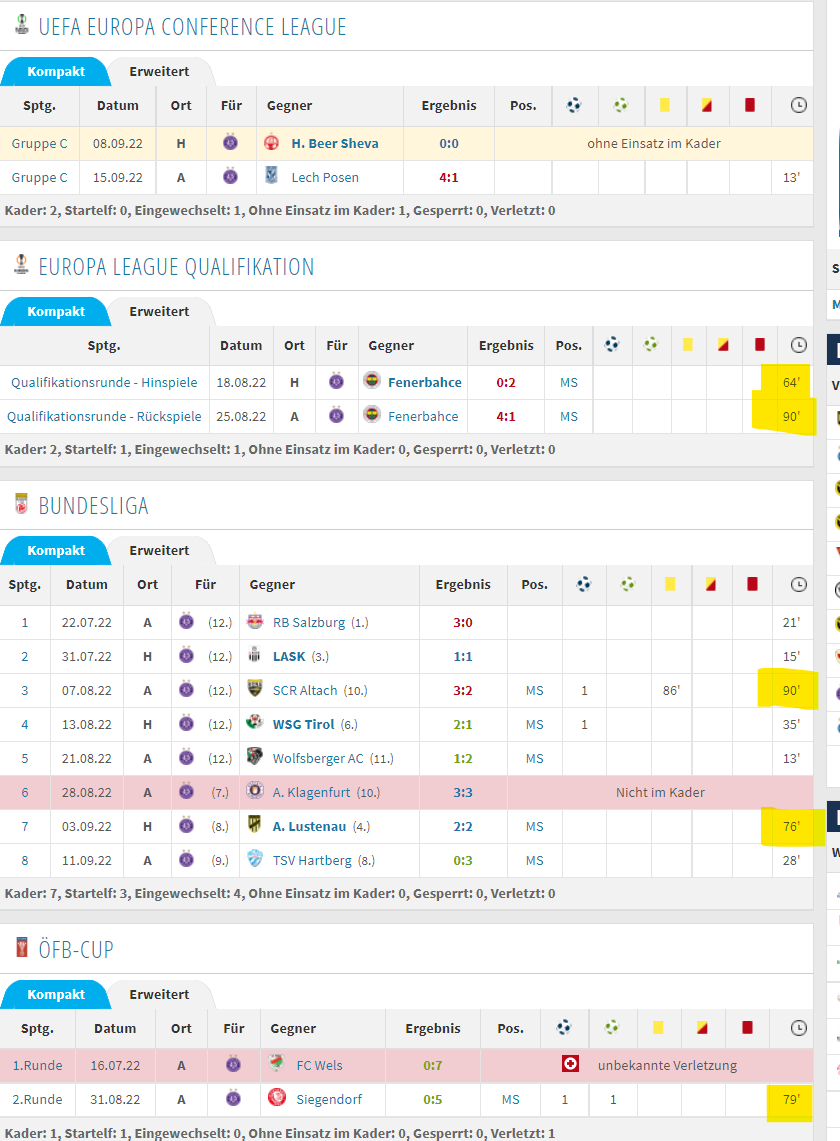Open Gruppe C matchday link dated 15.09.22
Viewport: 840px width, 1141px height.
click(39, 178)
